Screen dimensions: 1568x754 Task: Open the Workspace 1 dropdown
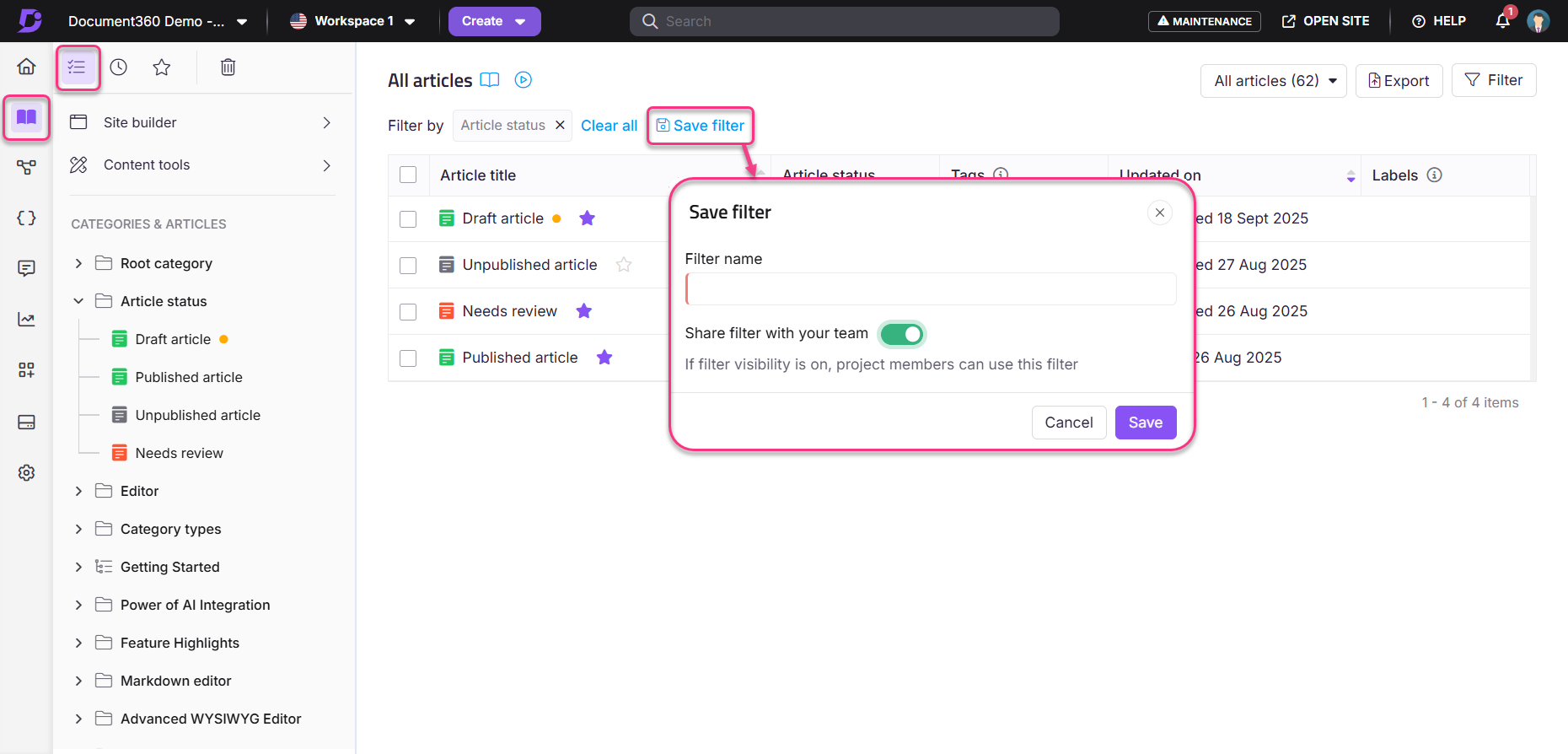click(x=352, y=21)
